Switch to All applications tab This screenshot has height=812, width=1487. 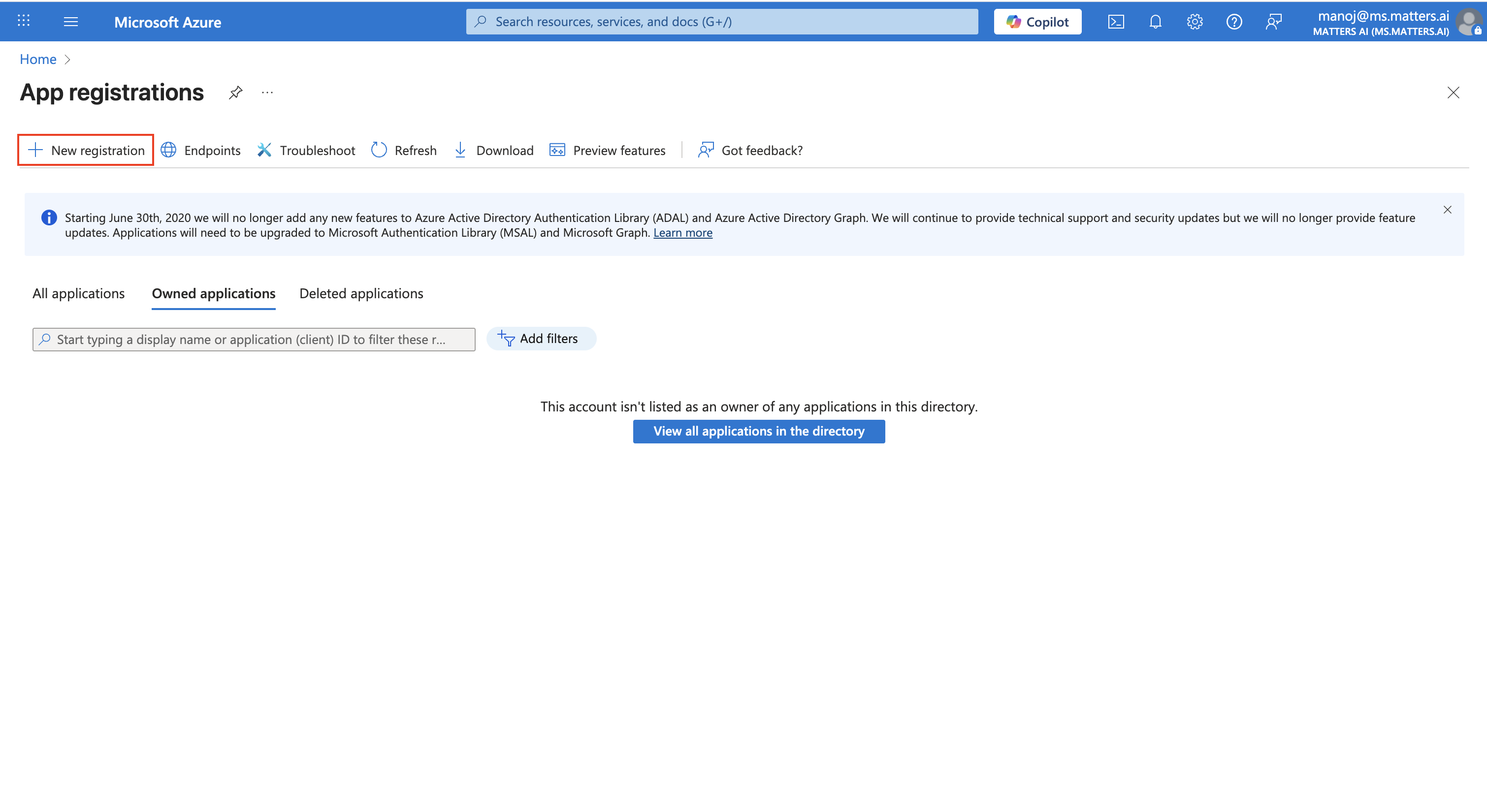(x=78, y=293)
